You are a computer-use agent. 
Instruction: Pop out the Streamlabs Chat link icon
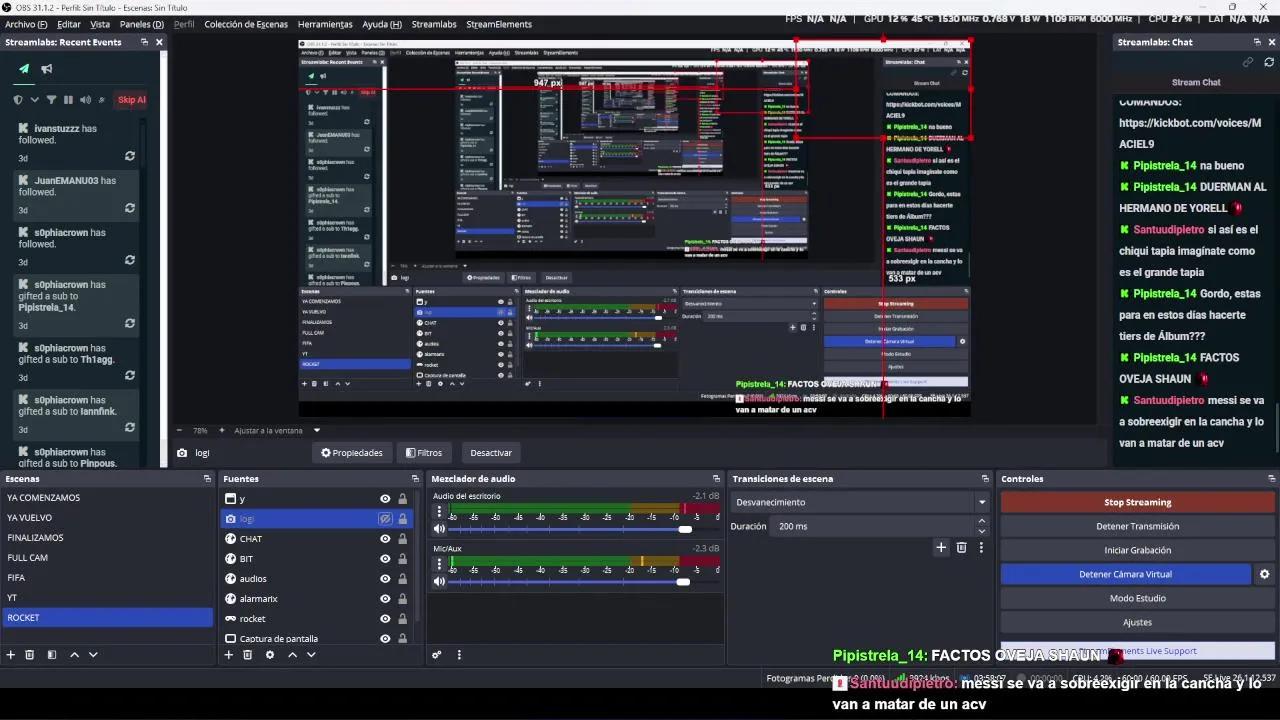pyautogui.click(x=1248, y=62)
